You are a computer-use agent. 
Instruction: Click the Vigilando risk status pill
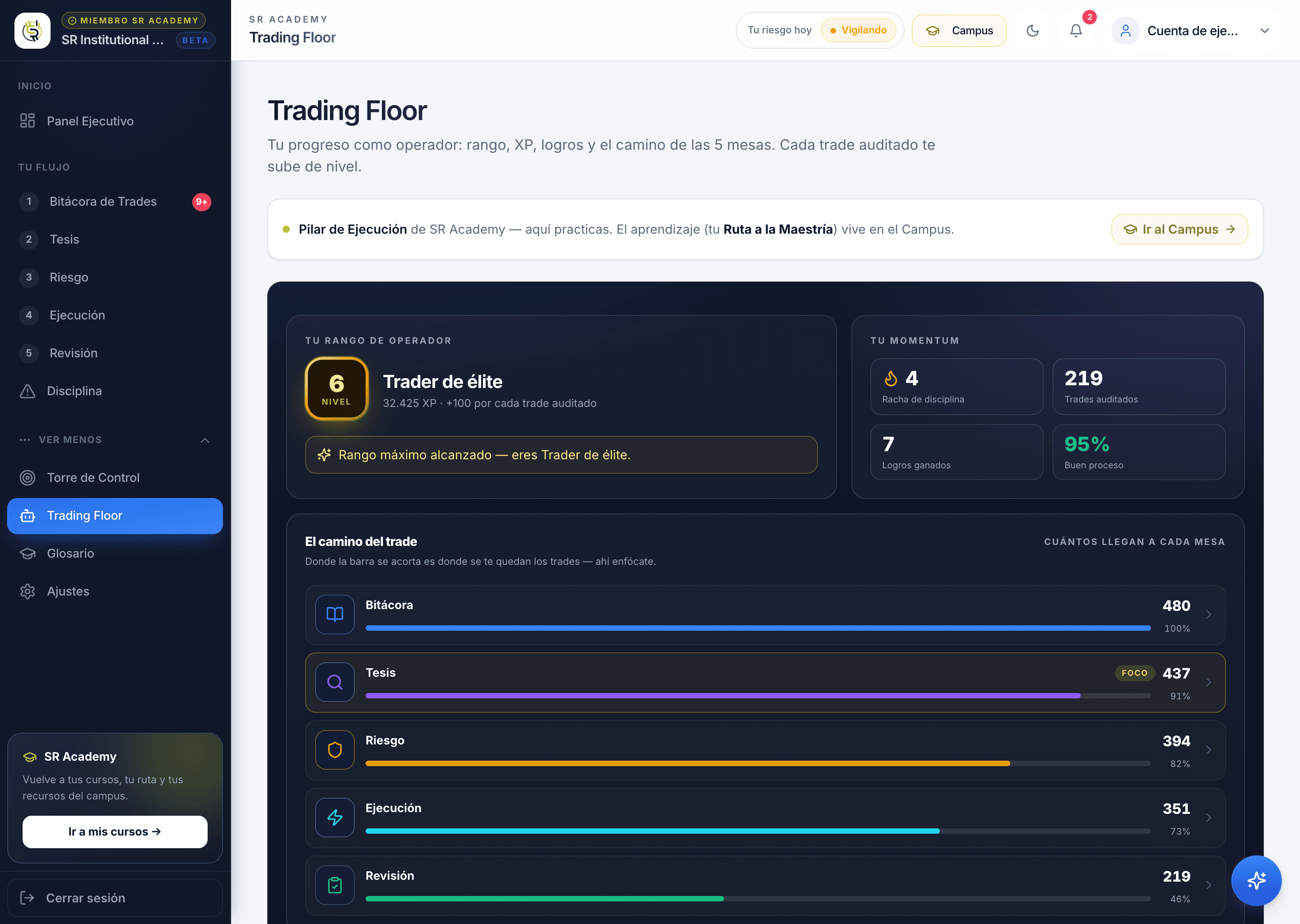click(859, 30)
